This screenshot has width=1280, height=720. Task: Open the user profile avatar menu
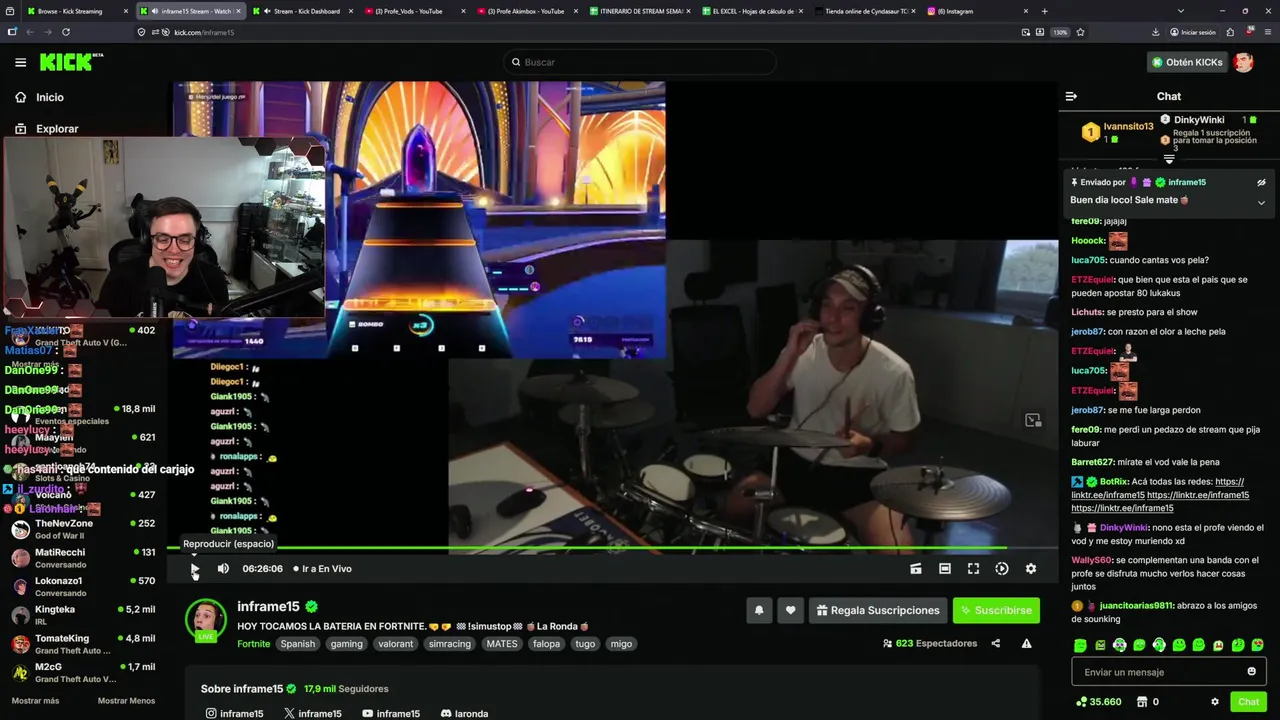(x=1243, y=62)
